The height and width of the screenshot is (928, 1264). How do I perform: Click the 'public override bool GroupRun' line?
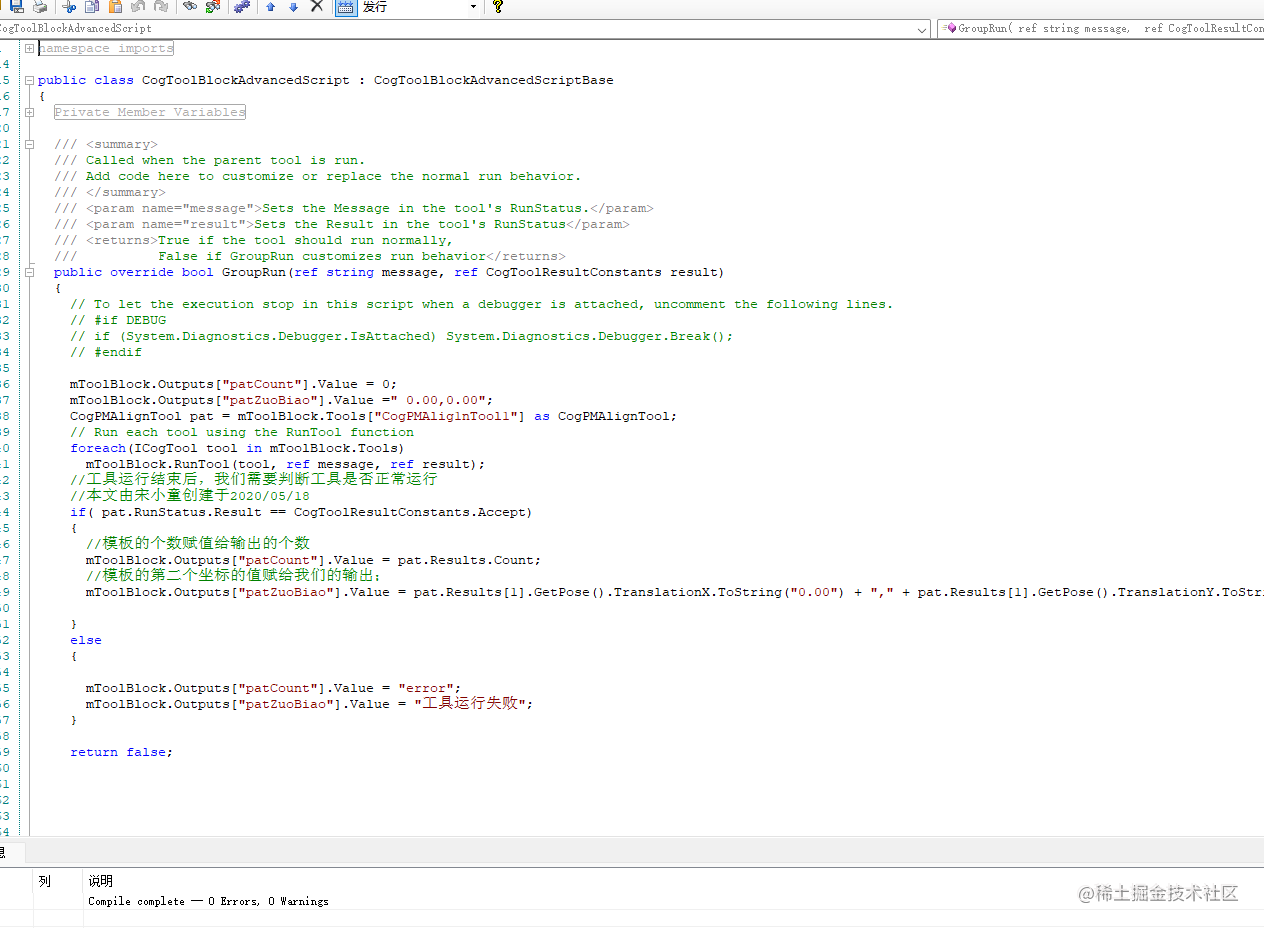tap(389, 272)
